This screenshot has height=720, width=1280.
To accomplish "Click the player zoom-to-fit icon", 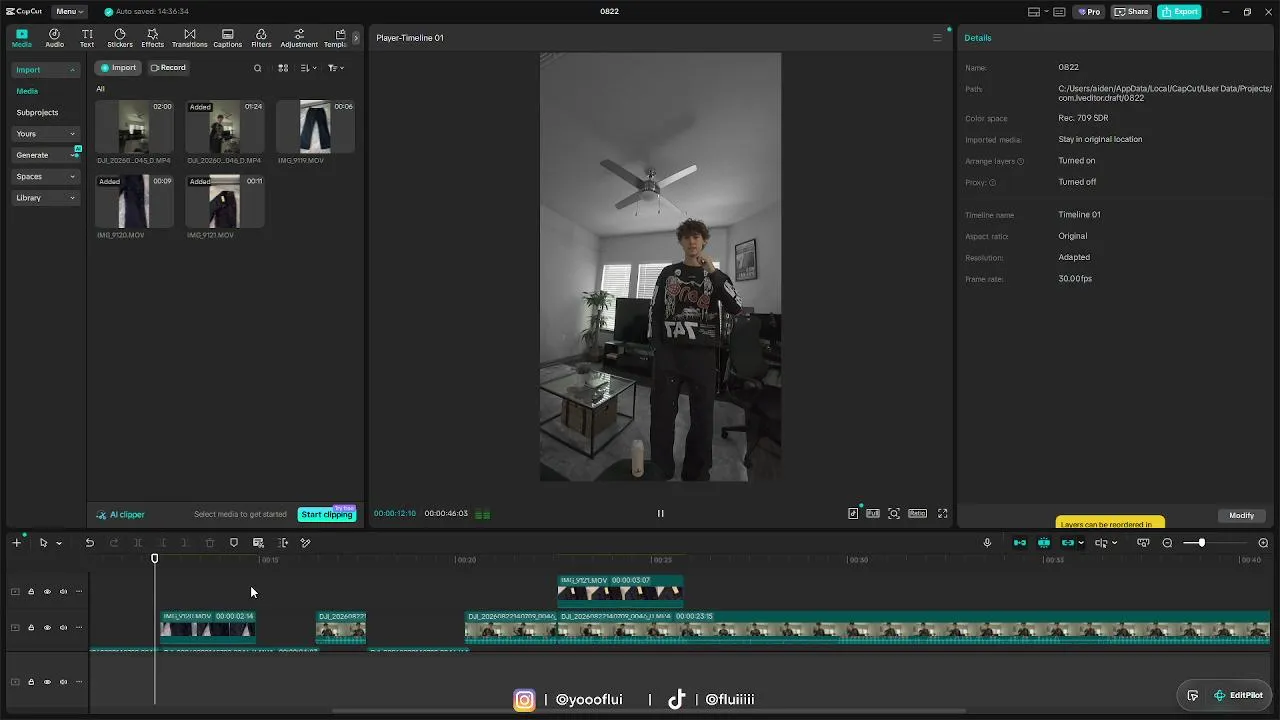I will [894, 513].
